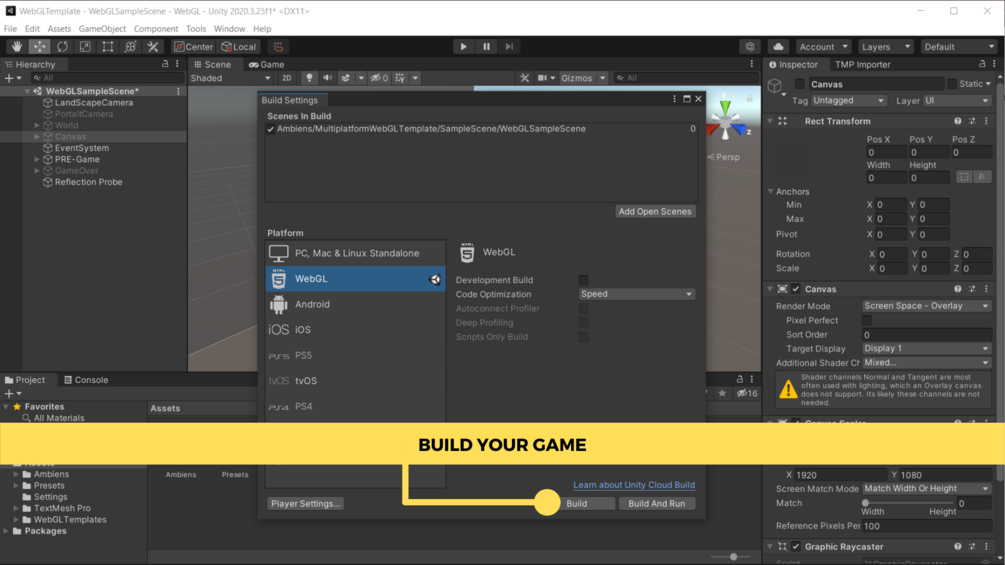Click Build And Run button
The width and height of the screenshot is (1005, 565).
coord(656,504)
